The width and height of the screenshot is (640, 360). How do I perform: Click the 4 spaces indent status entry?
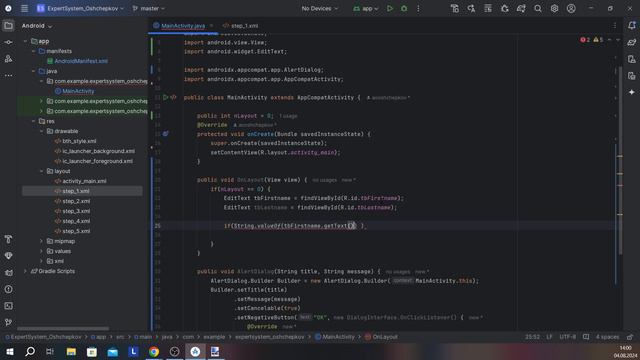[607, 337]
